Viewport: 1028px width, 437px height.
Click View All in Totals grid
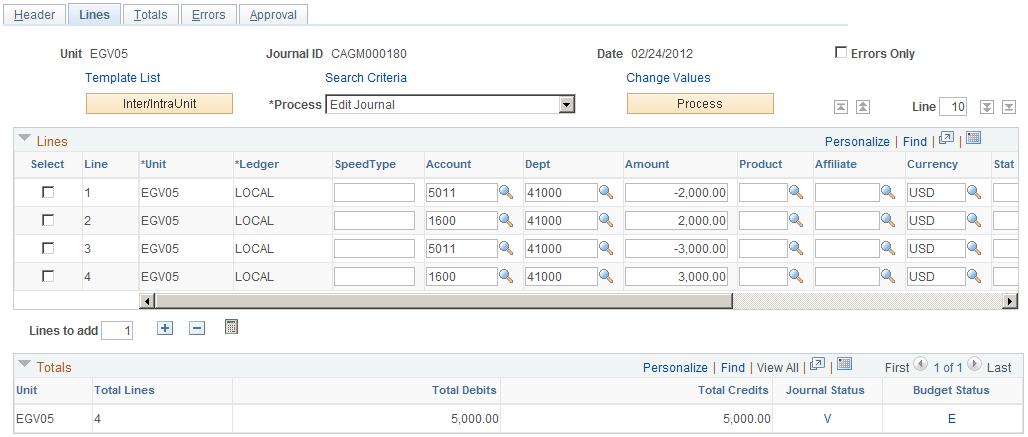tap(778, 368)
